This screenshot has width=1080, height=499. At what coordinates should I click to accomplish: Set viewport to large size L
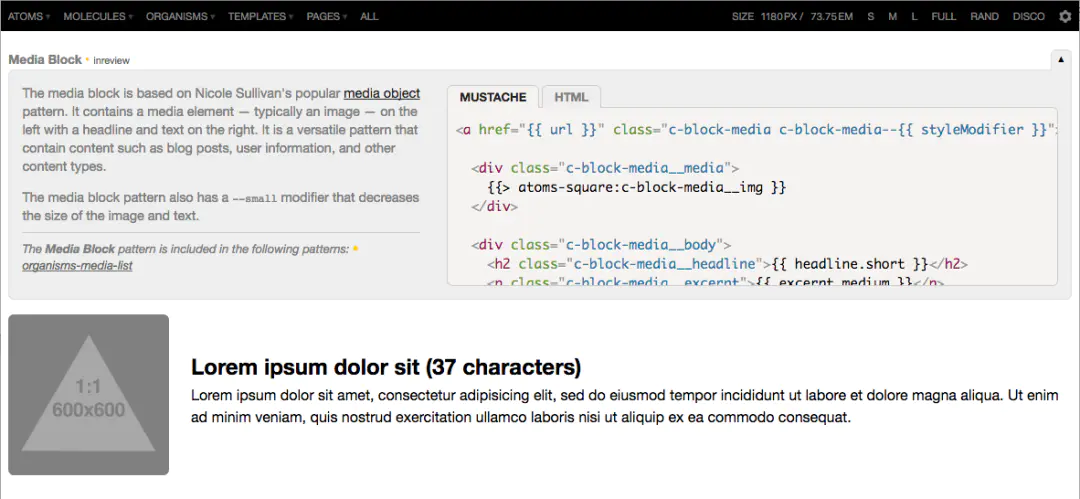coord(914,16)
